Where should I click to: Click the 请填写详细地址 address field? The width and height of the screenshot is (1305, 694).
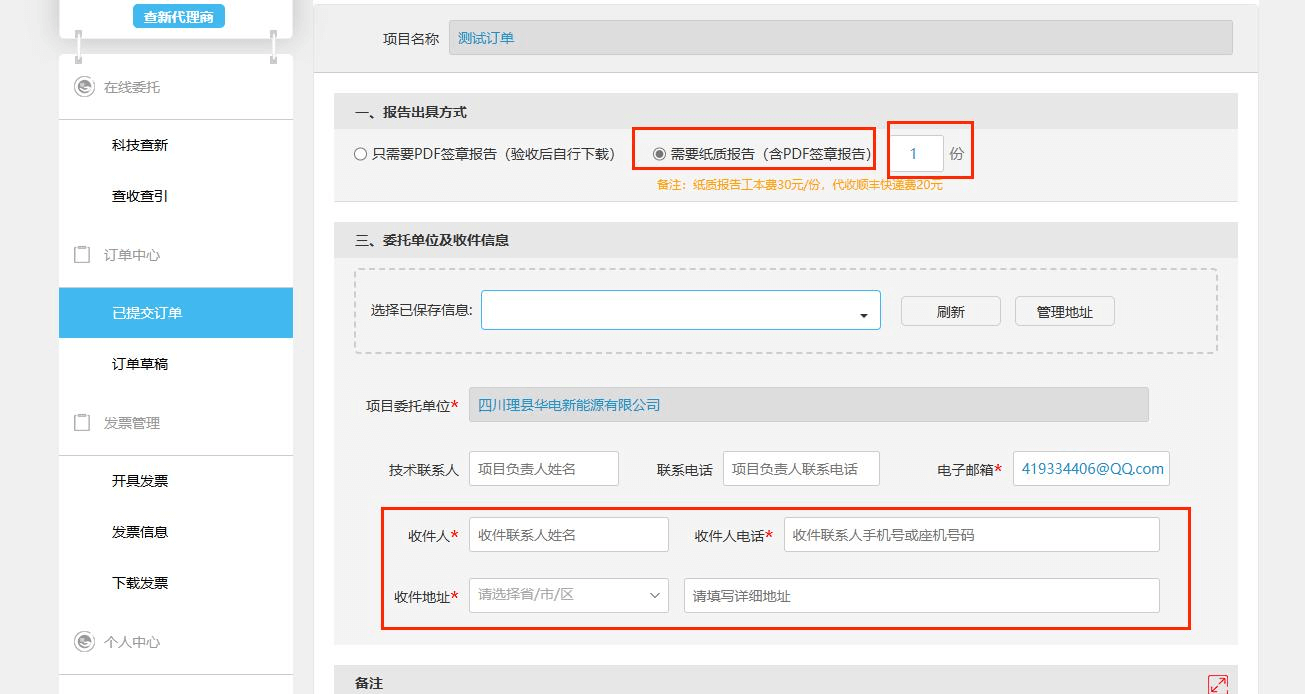tap(921, 596)
